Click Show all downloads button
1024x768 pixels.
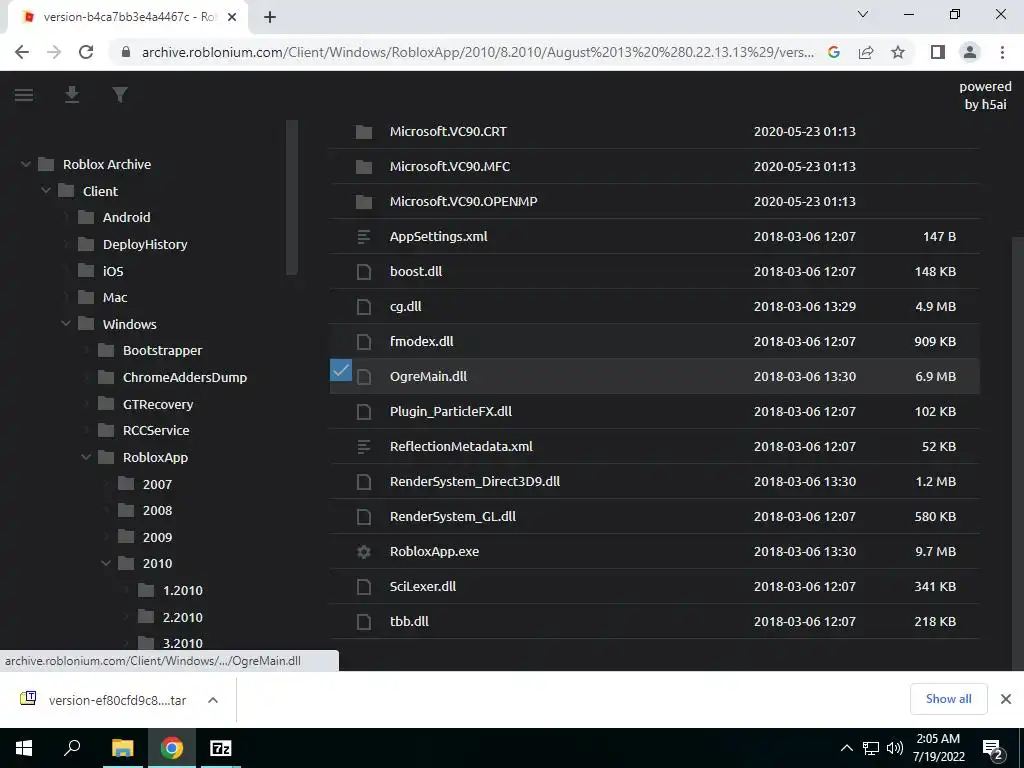[x=948, y=699]
